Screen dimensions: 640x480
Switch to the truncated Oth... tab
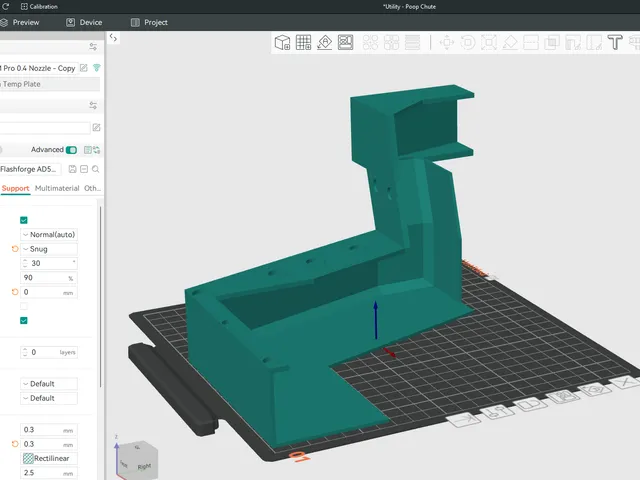click(92, 188)
